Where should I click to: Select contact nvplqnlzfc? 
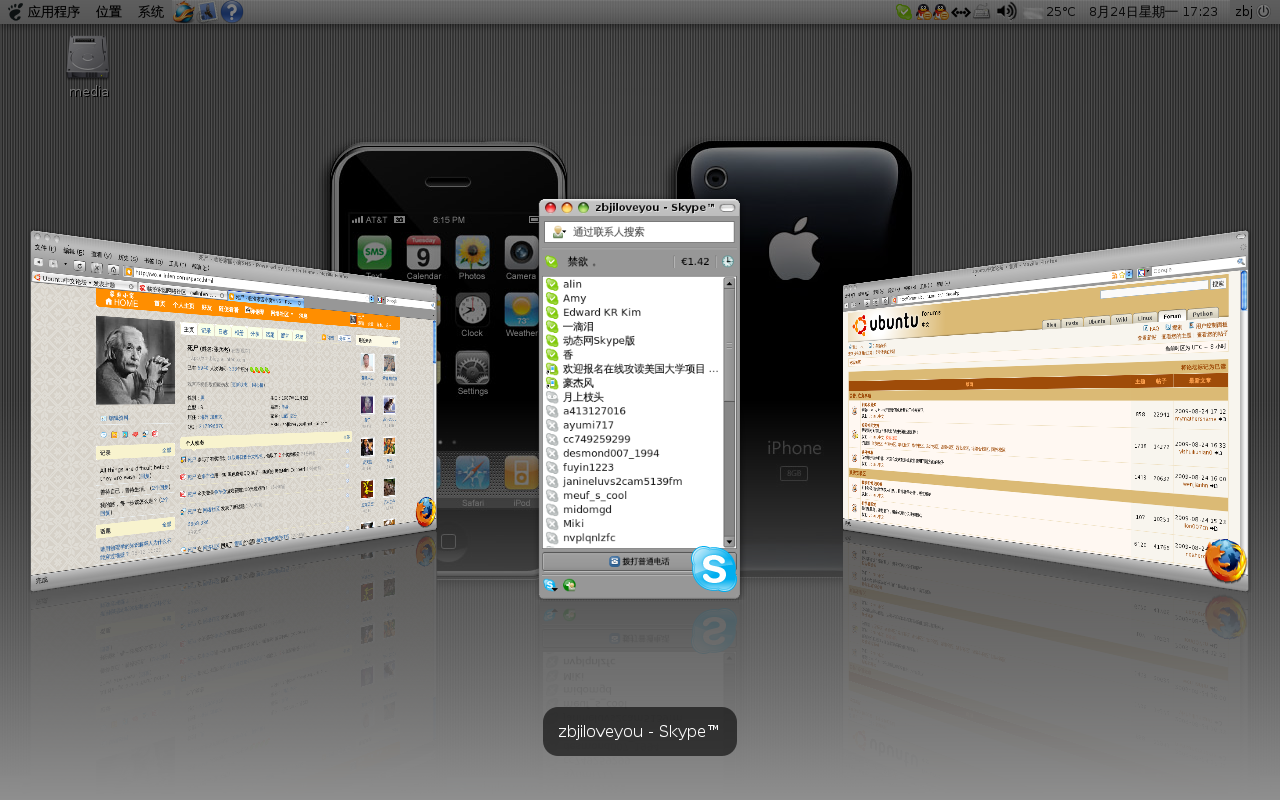tap(633, 537)
